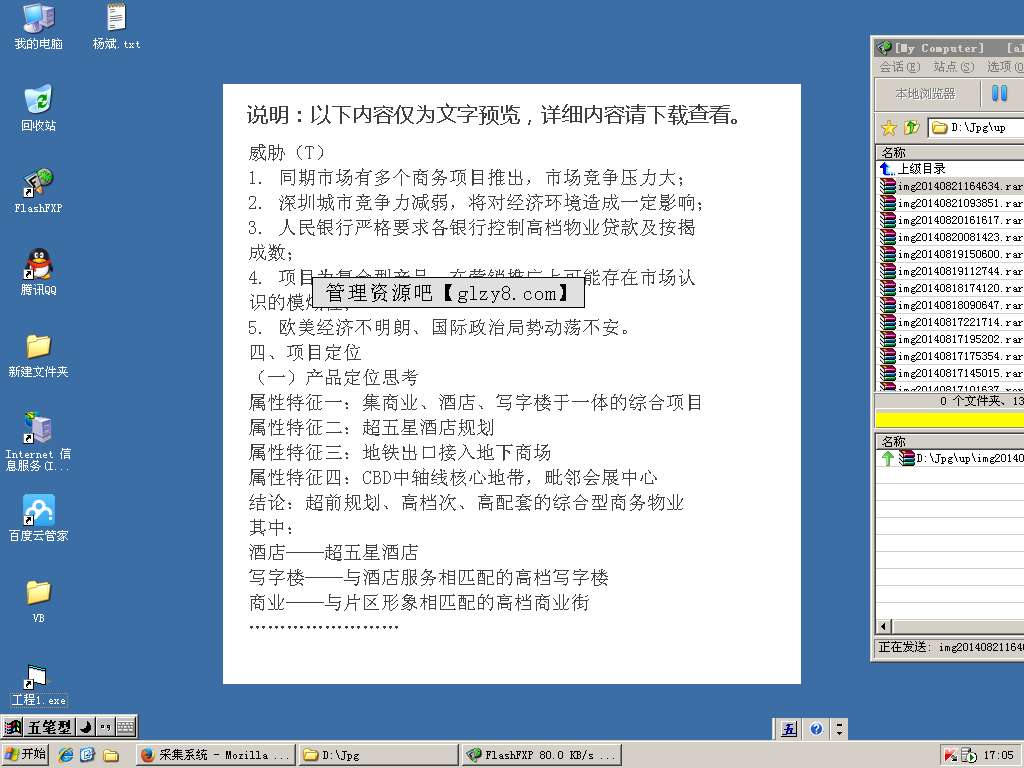Open the 会话 menu in FlashFXP

pyautogui.click(x=899, y=67)
